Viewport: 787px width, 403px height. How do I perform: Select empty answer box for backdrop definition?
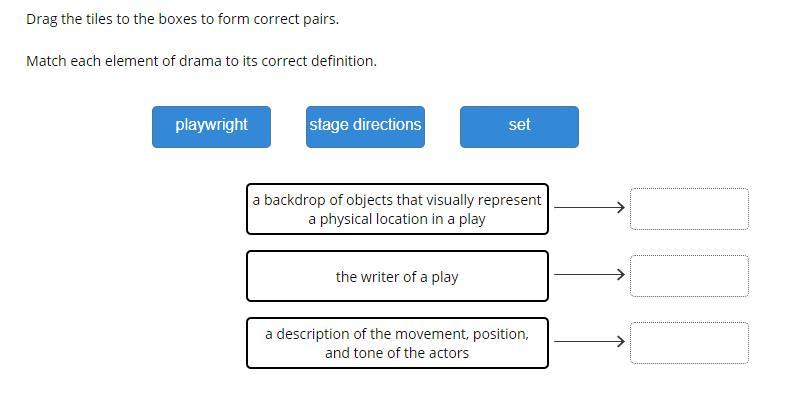coord(689,208)
